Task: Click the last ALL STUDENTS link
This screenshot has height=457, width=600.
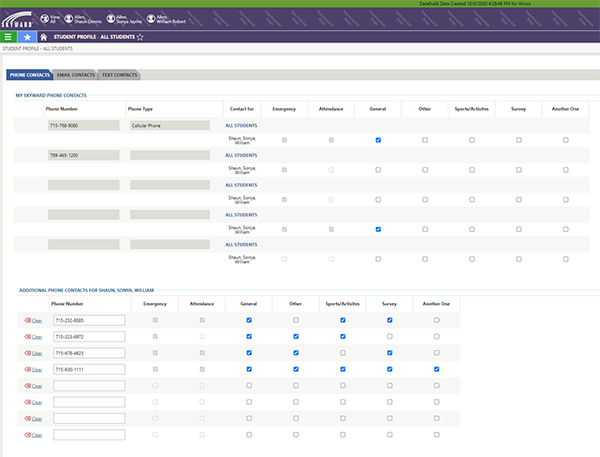Action: [x=241, y=245]
